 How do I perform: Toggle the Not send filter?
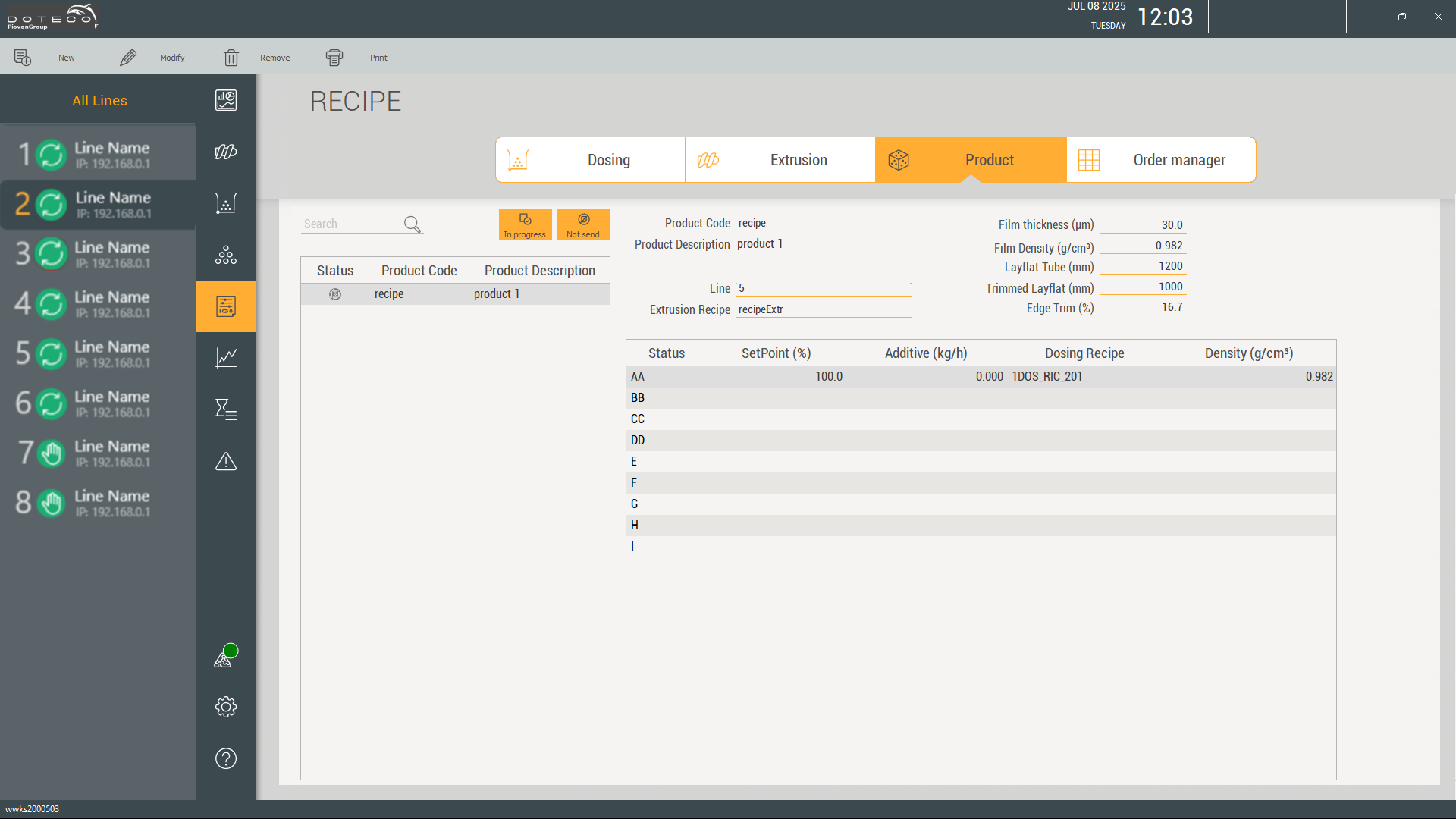(x=583, y=224)
